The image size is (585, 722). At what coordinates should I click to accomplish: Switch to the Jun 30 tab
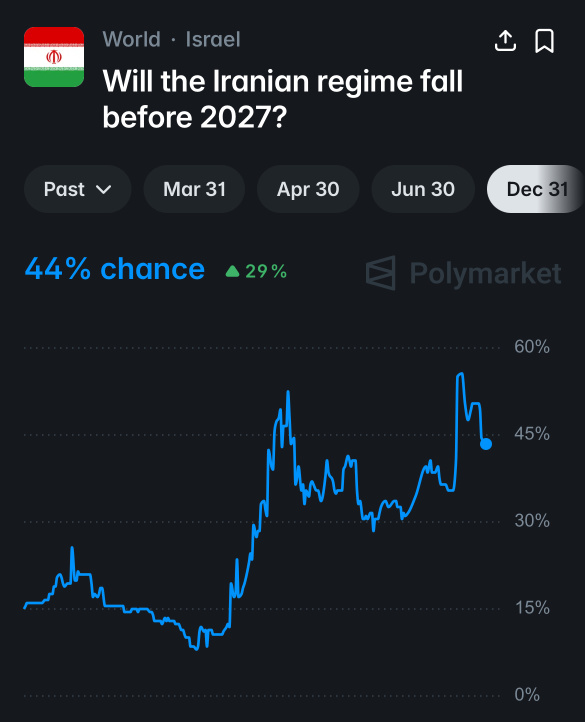pos(423,189)
